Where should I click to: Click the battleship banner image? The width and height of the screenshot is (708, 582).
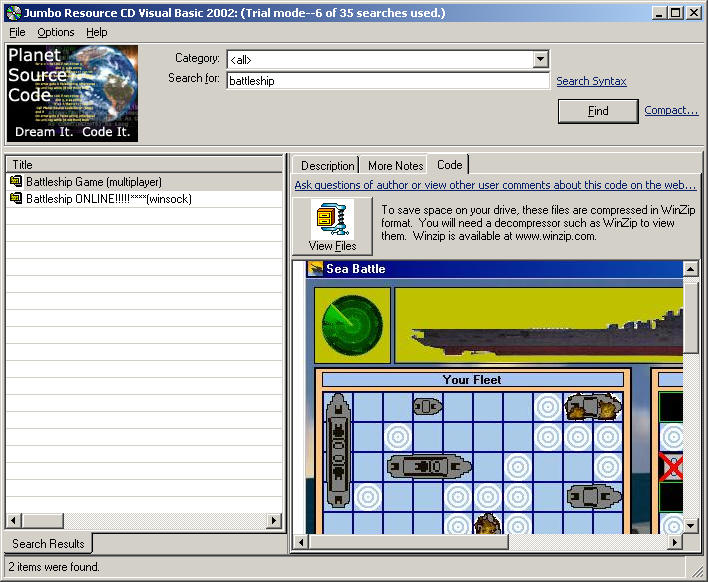tap(539, 325)
